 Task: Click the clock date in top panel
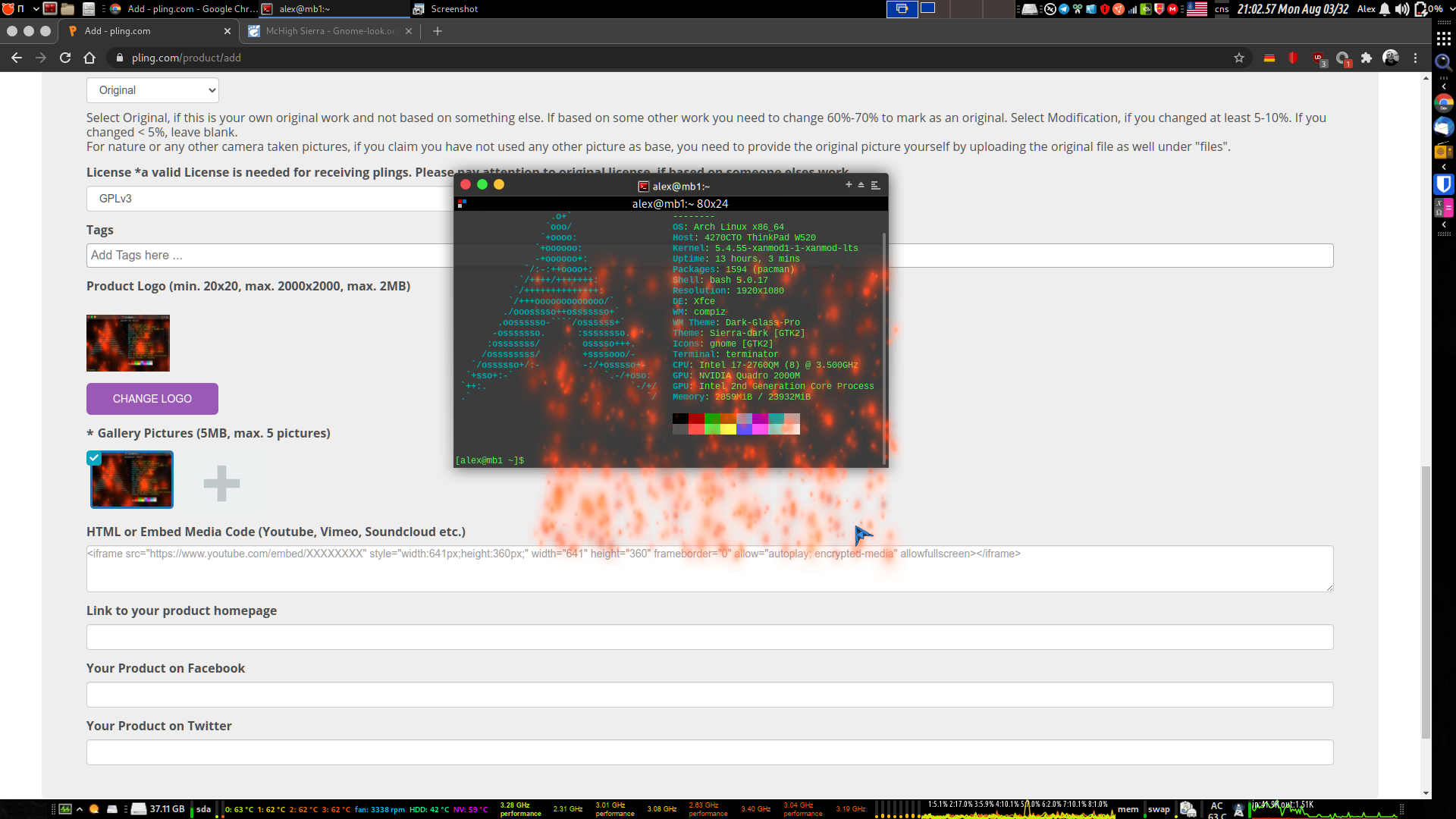1293,9
